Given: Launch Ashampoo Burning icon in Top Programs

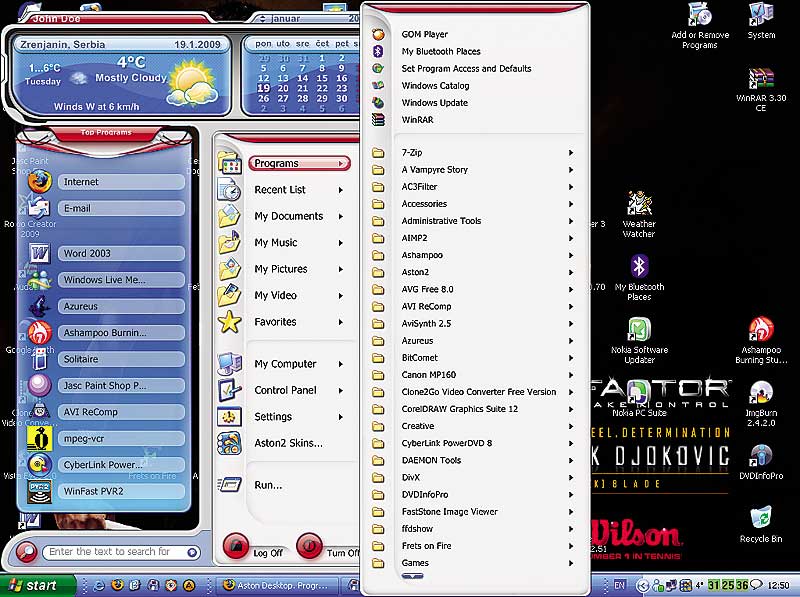Looking at the screenshot, I should 39,333.
